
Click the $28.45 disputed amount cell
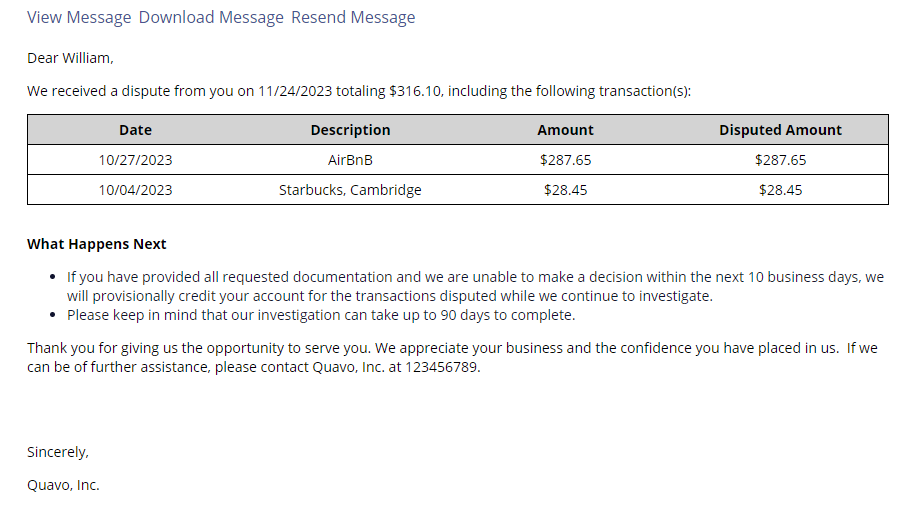click(781, 190)
